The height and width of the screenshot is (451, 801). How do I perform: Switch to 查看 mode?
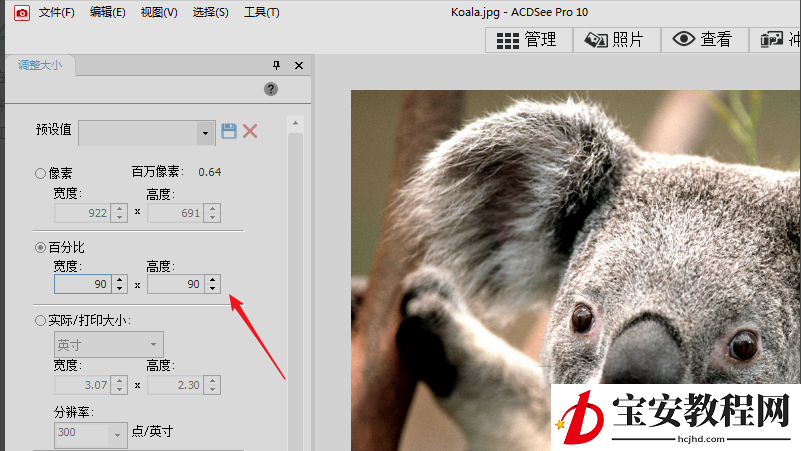tap(704, 40)
